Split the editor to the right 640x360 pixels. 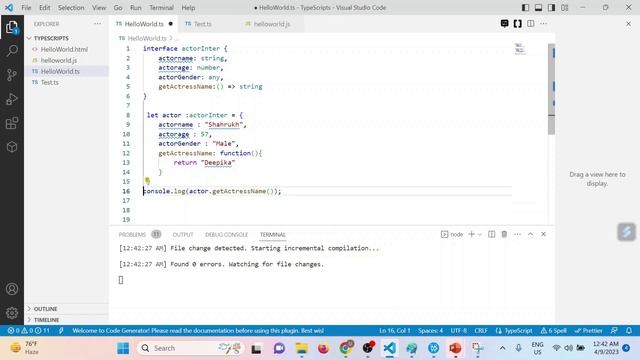pyautogui.click(x=531, y=24)
